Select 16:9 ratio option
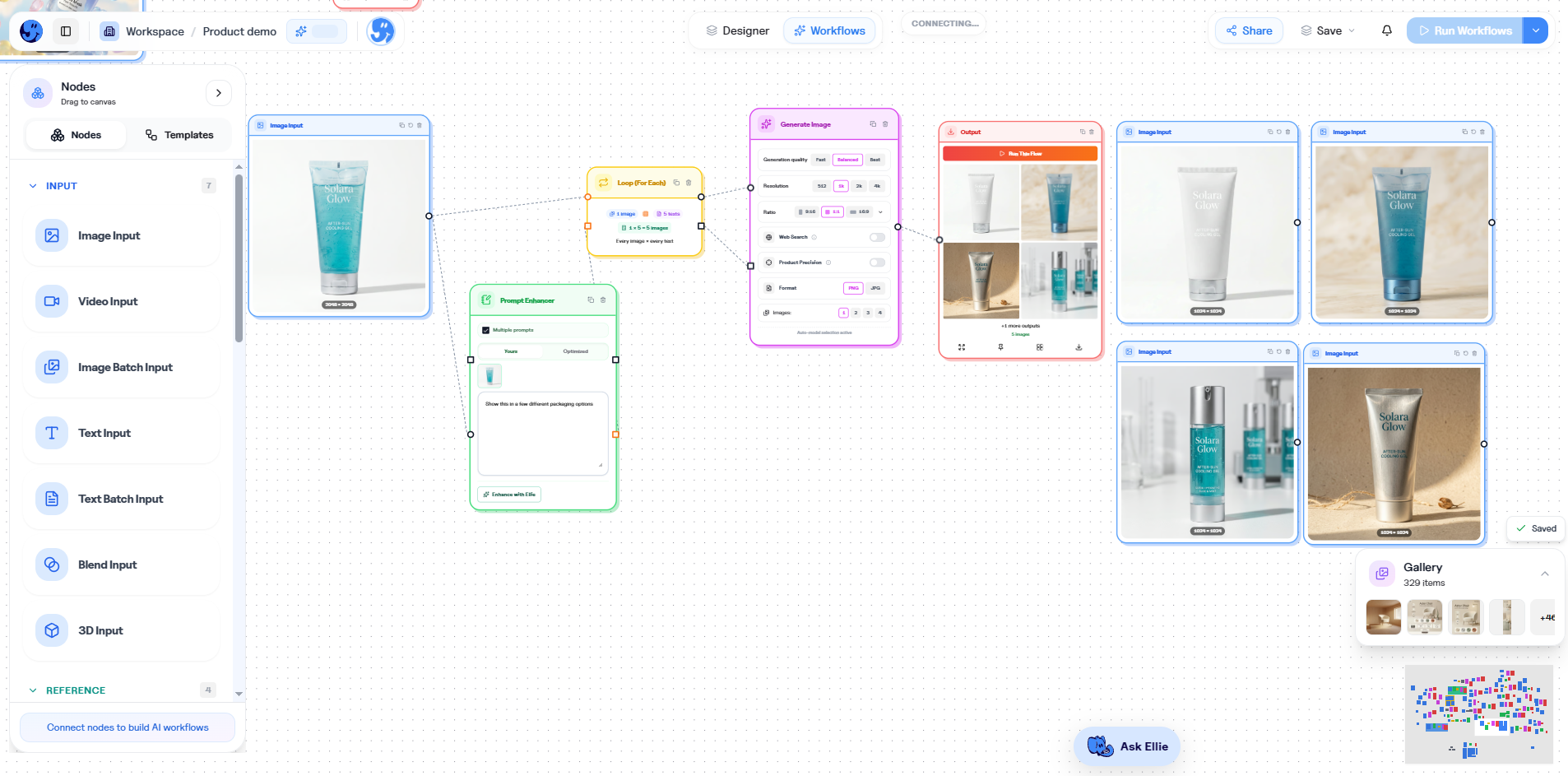 (x=860, y=211)
